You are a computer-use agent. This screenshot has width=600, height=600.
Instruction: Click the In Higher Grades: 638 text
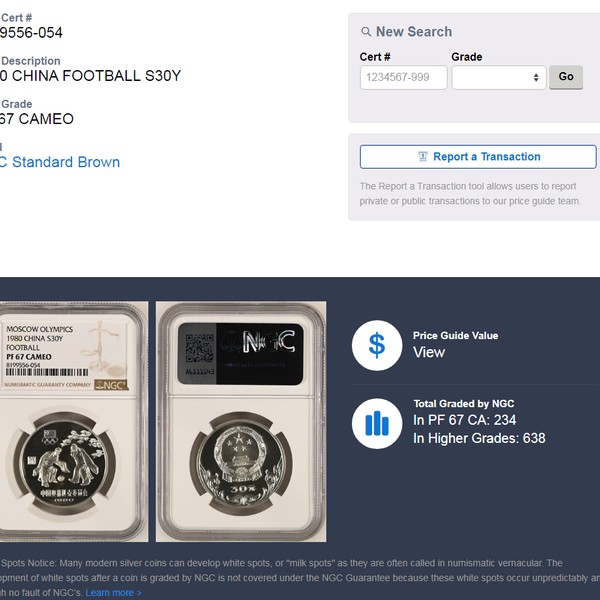(479, 438)
